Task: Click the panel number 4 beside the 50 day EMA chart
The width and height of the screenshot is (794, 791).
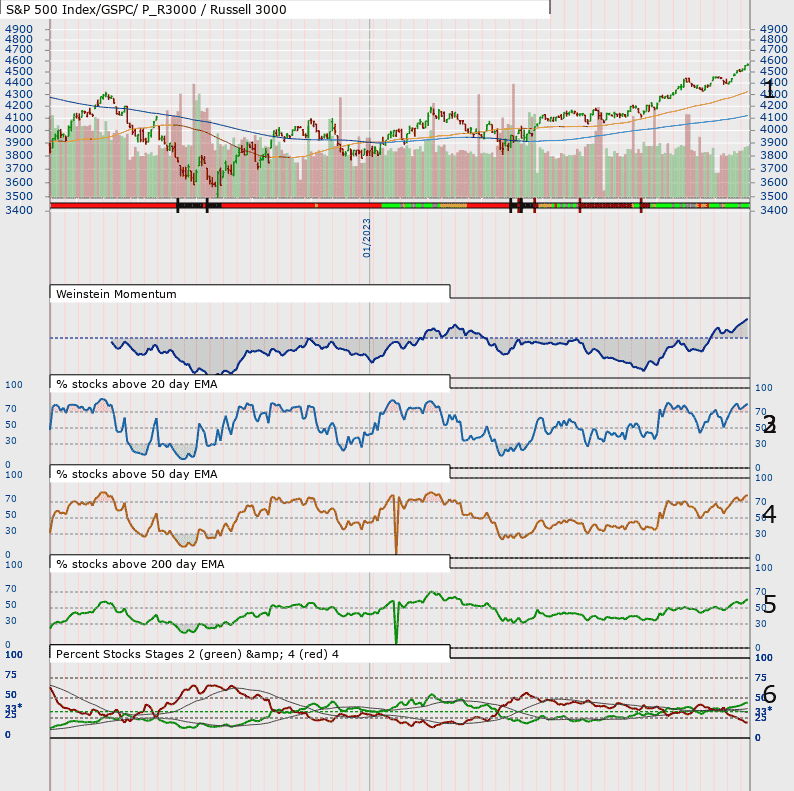Action: coord(769,515)
